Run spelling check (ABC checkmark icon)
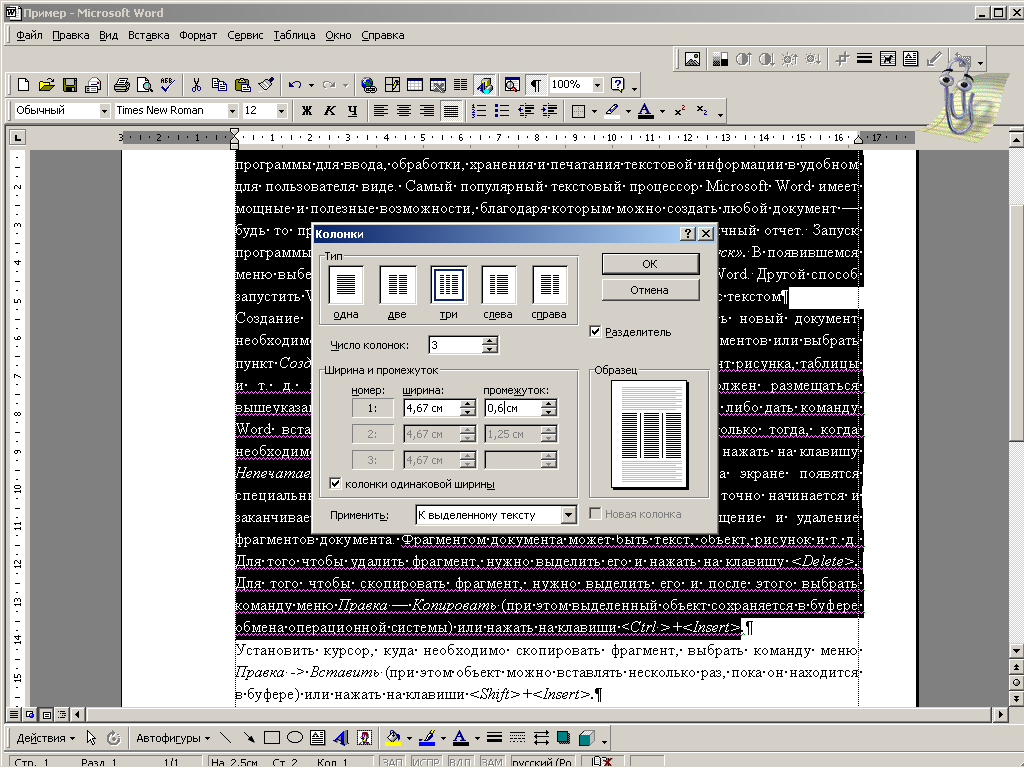 167,85
